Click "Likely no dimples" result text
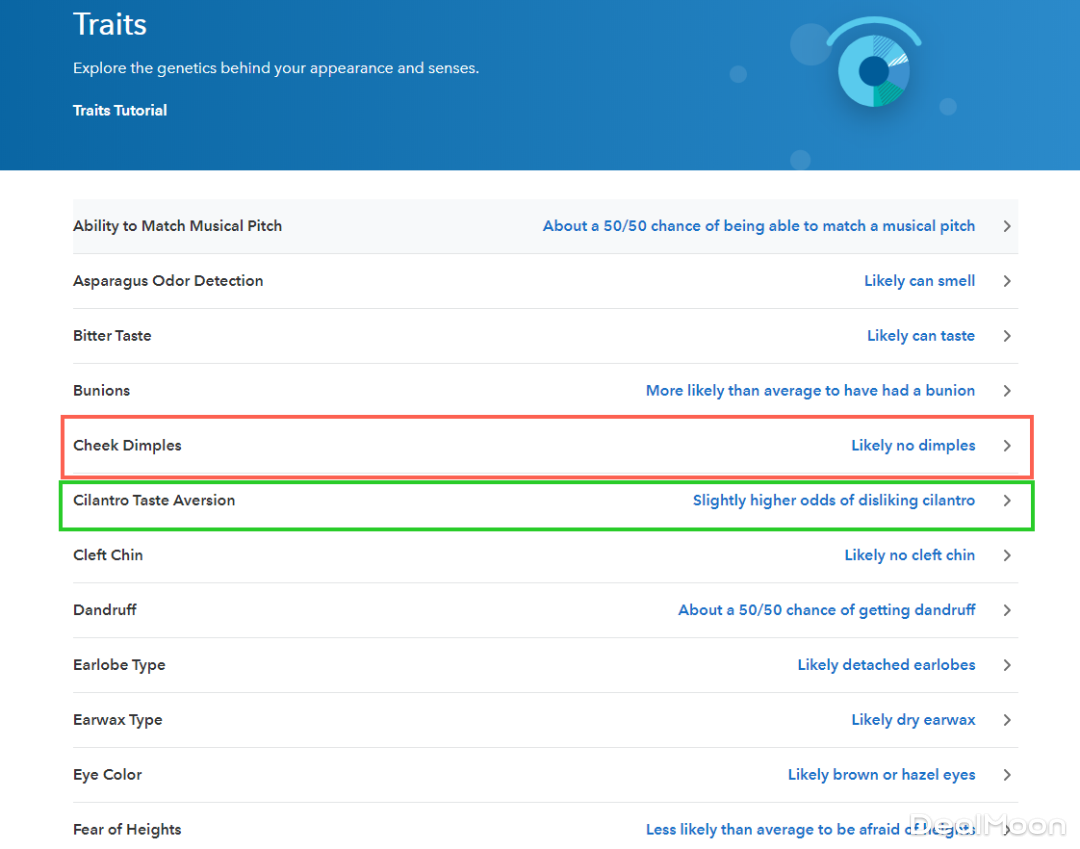1080x849 pixels. coord(913,446)
